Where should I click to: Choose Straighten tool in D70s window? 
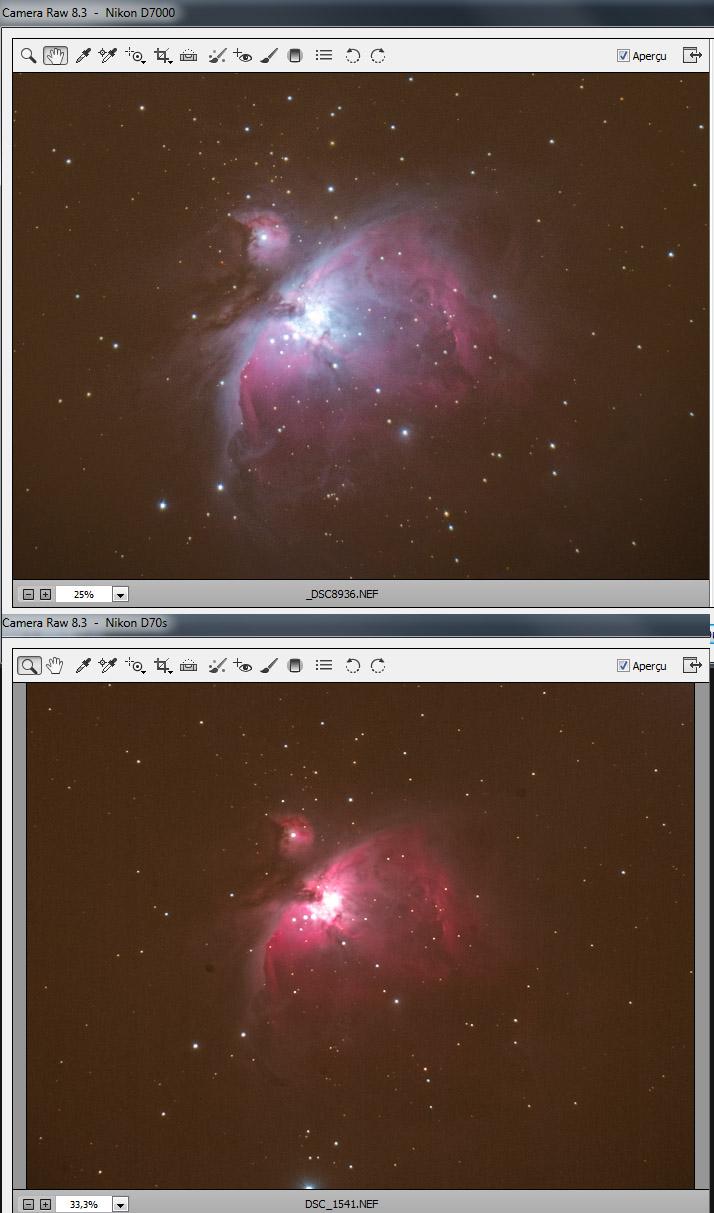click(x=189, y=665)
